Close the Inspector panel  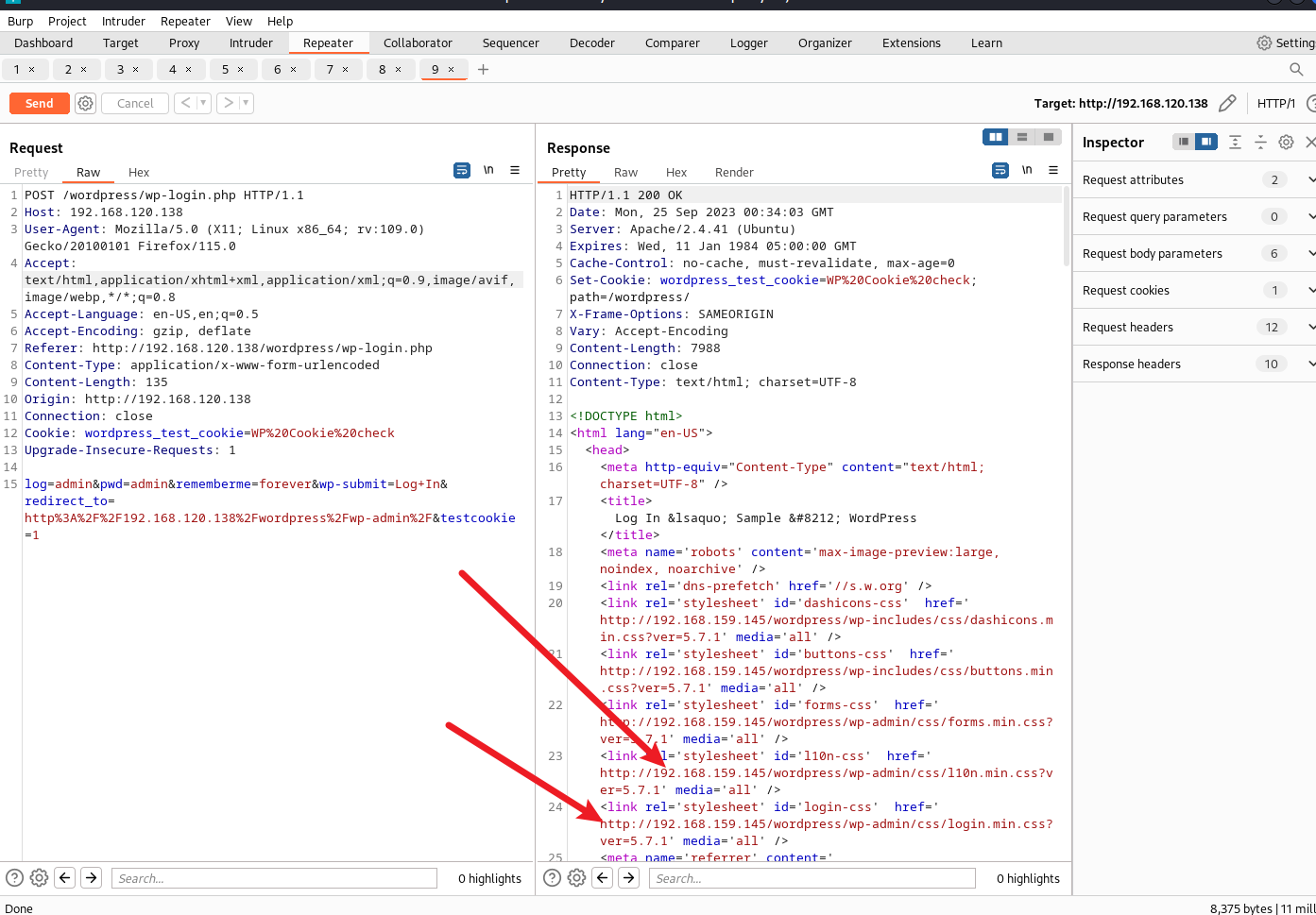click(x=1310, y=142)
